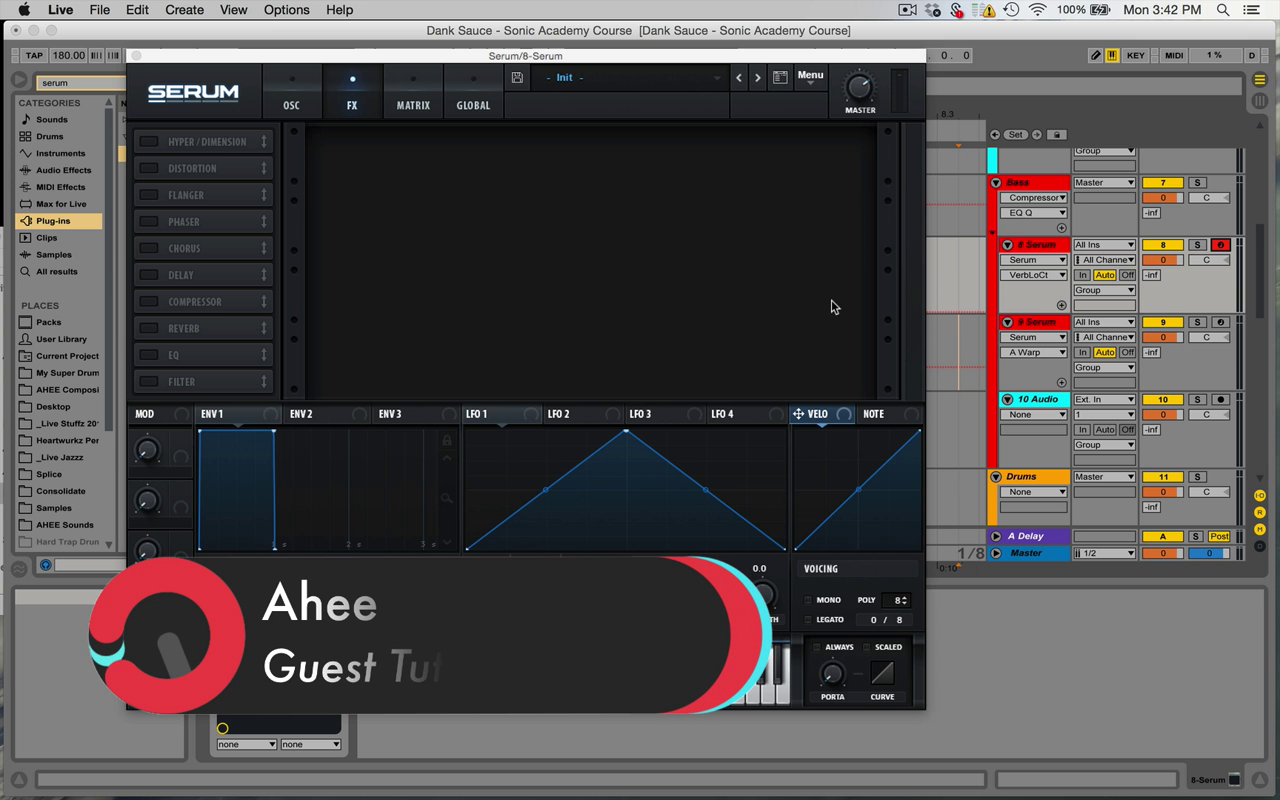The image size is (1280, 800).
Task: Adjust the MASTER volume knob
Action: [859, 87]
